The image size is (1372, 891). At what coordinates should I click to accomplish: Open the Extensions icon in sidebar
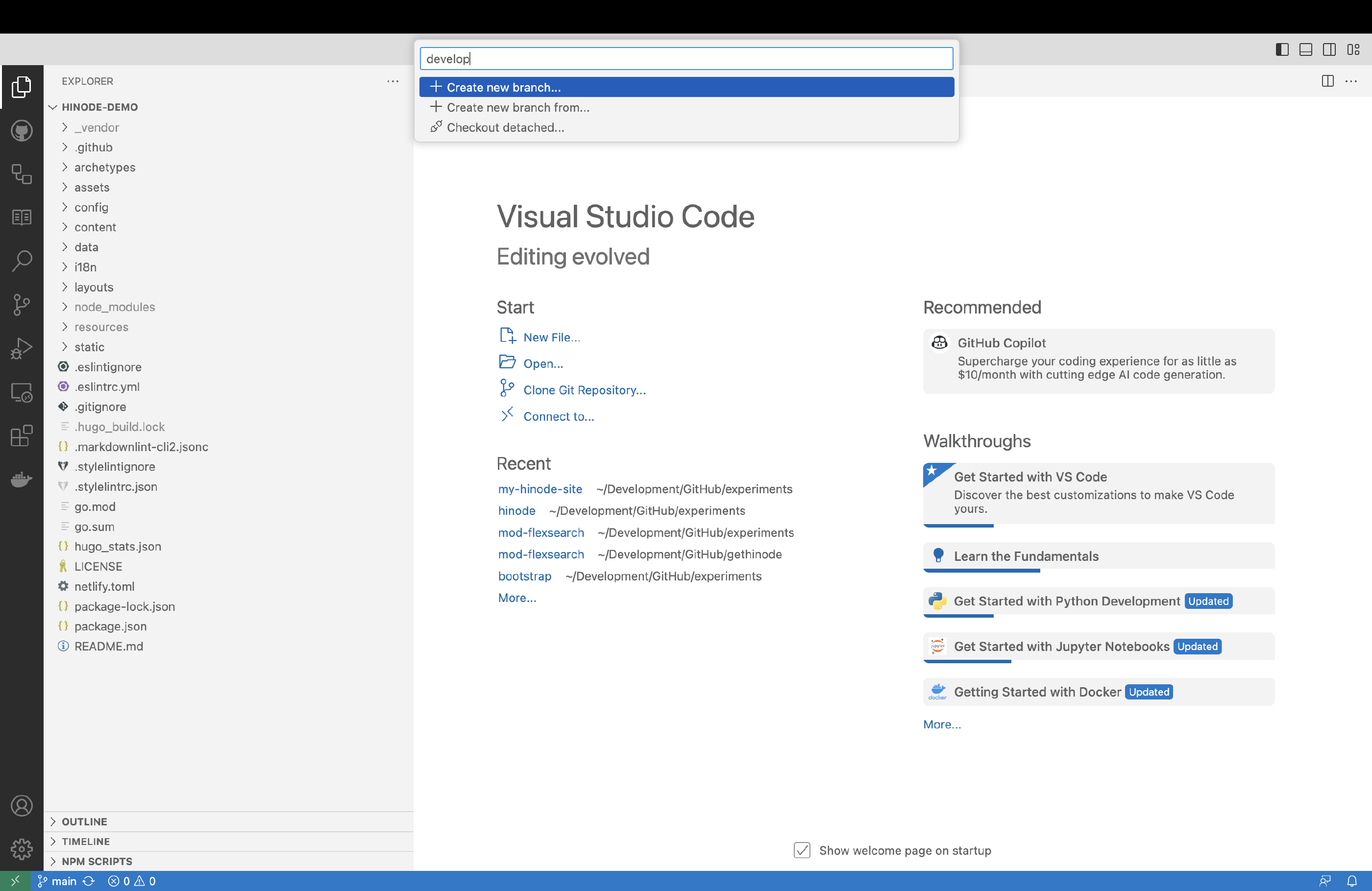tap(22, 436)
